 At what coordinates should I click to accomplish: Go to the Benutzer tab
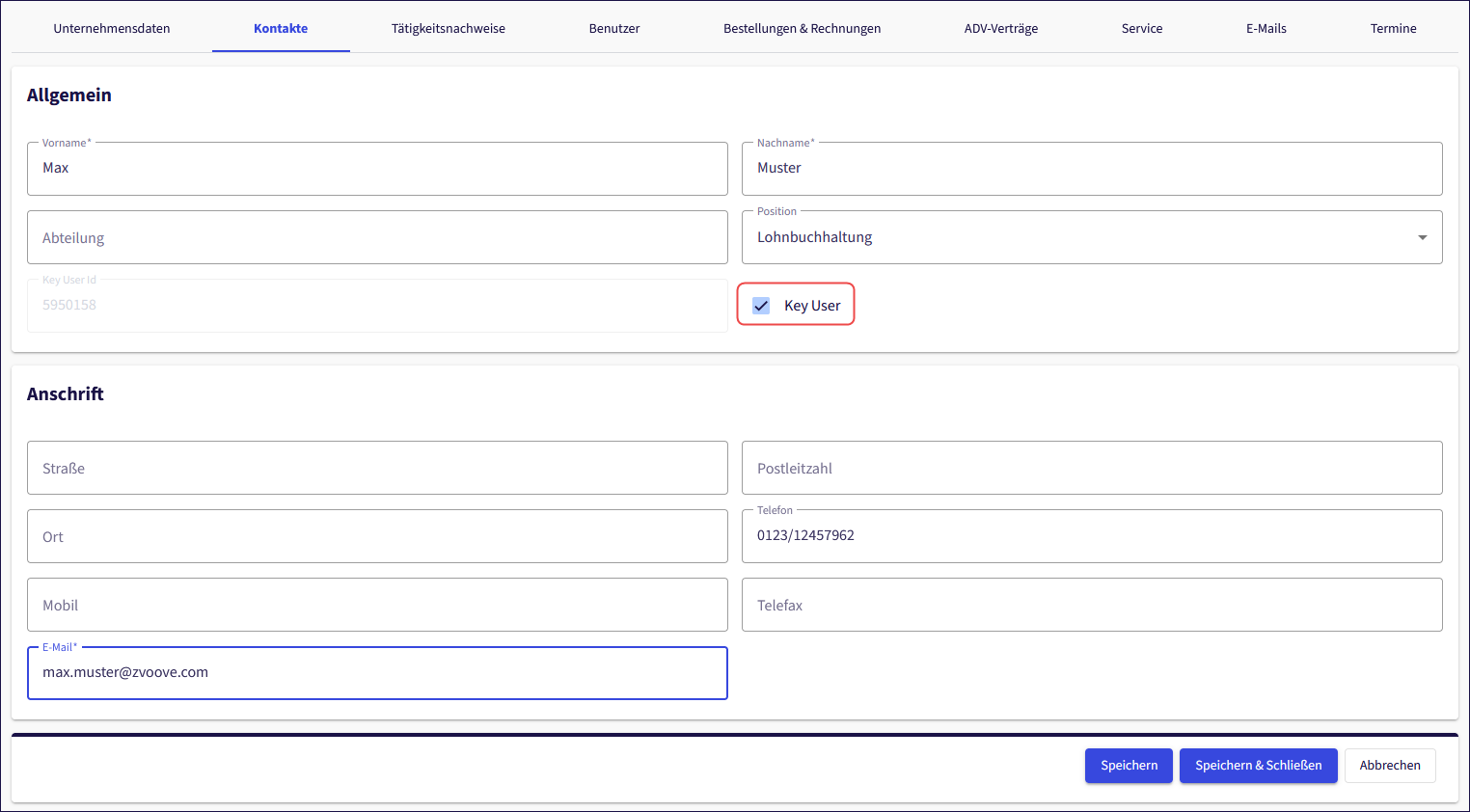[614, 29]
